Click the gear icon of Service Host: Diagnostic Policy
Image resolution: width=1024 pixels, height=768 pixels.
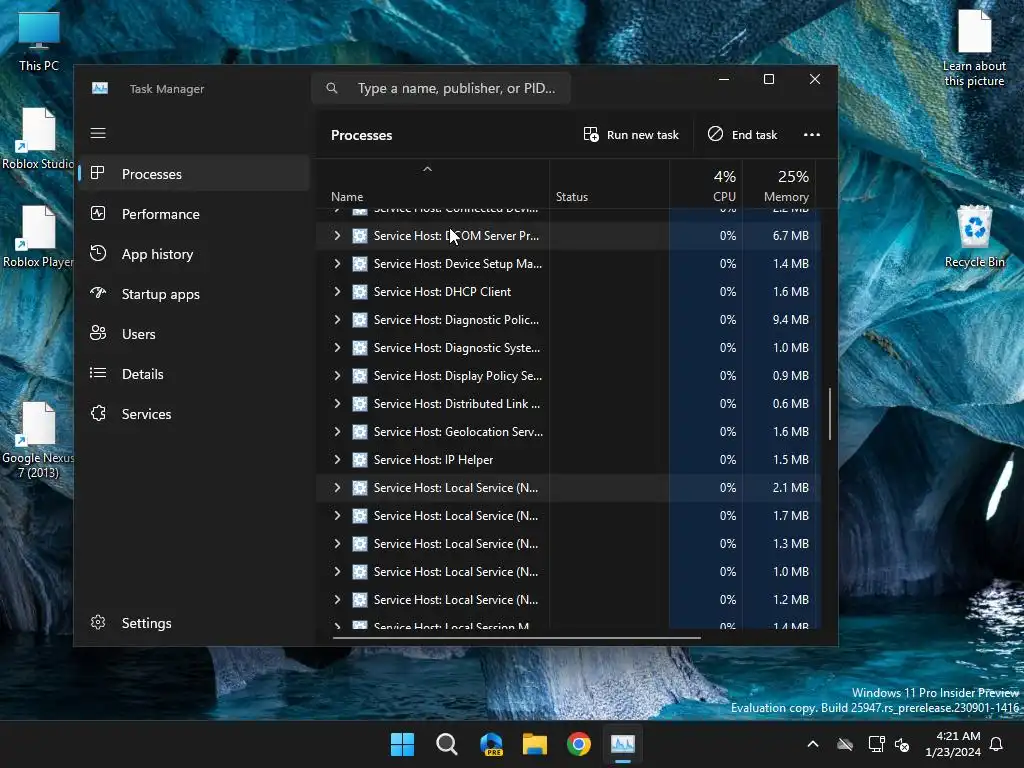360,320
